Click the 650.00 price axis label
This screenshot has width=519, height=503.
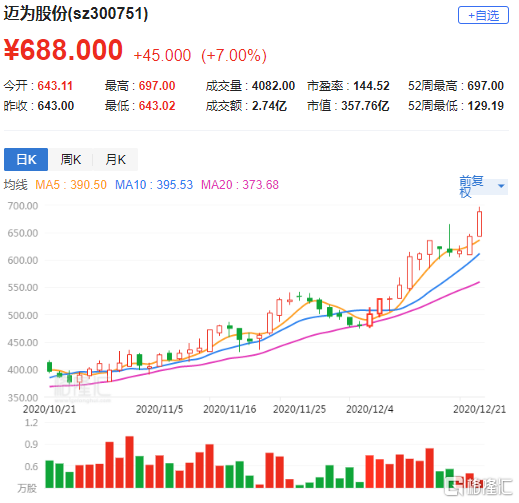23,233
